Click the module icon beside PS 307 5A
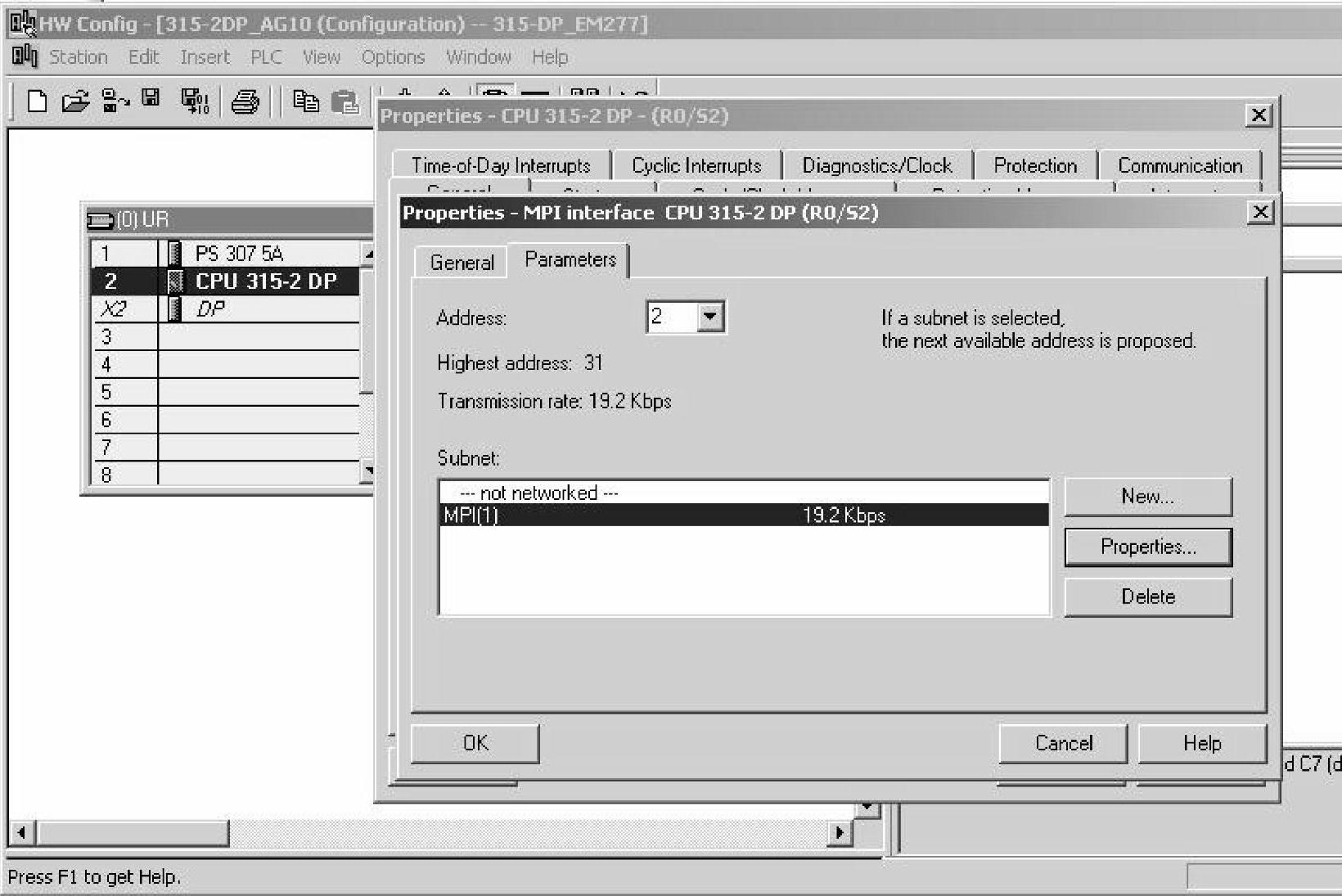Image resolution: width=1342 pixels, height=896 pixels. point(173,254)
